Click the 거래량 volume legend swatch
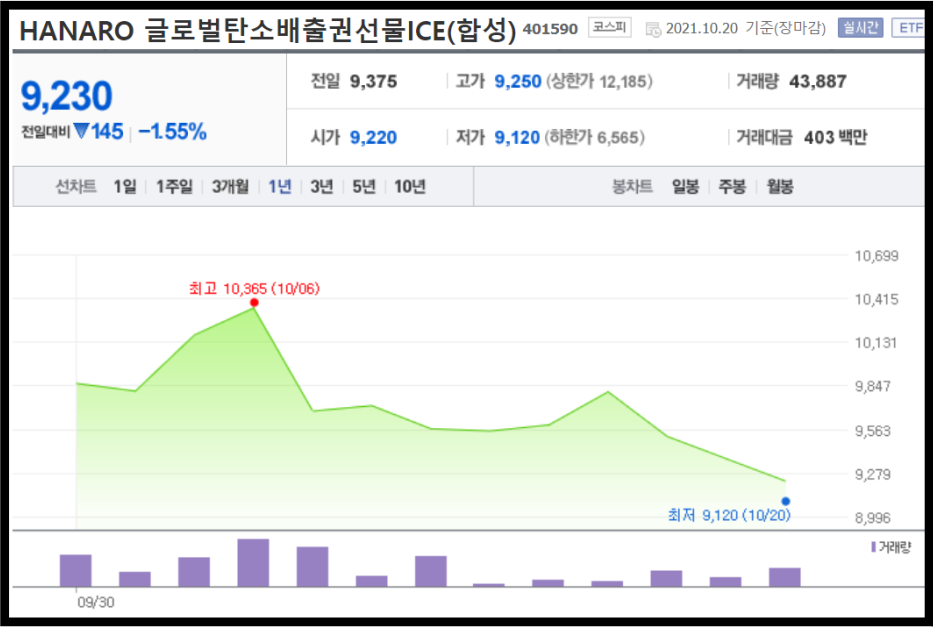The image size is (933, 627). 873,547
